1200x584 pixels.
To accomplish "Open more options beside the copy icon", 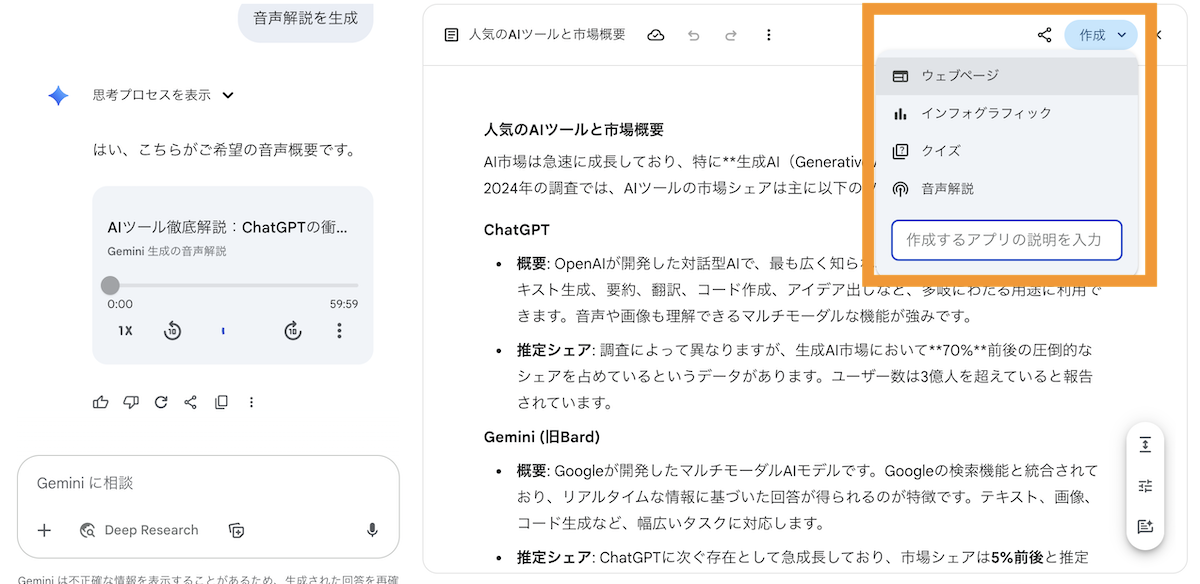I will click(251, 402).
